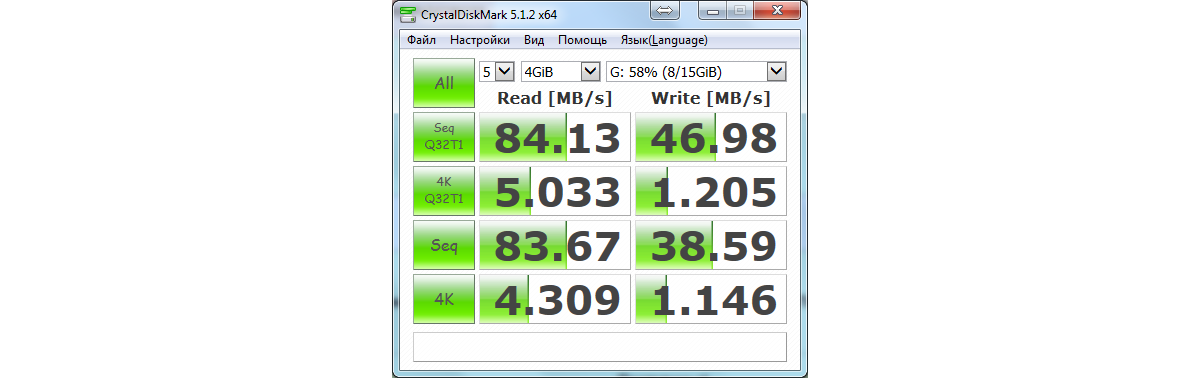This screenshot has width=1200, height=378.
Task: Run the plain 4K test
Action: point(444,298)
